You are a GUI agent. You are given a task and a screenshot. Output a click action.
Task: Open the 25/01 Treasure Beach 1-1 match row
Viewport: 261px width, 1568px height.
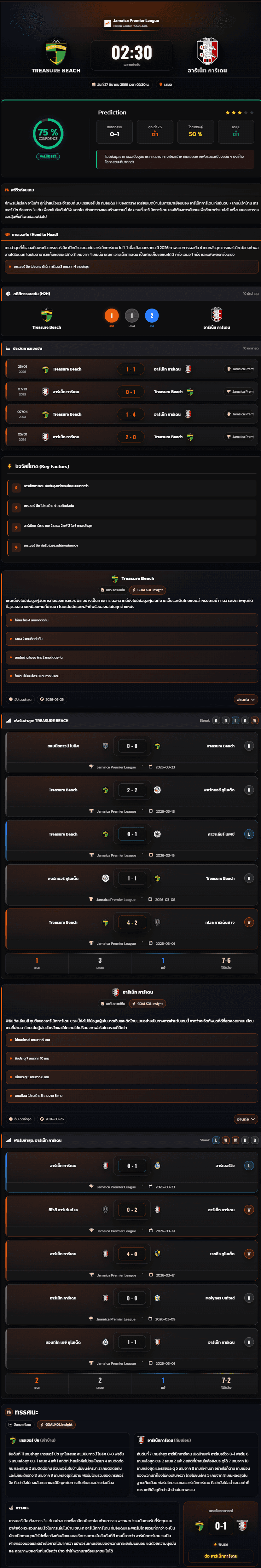130,369
